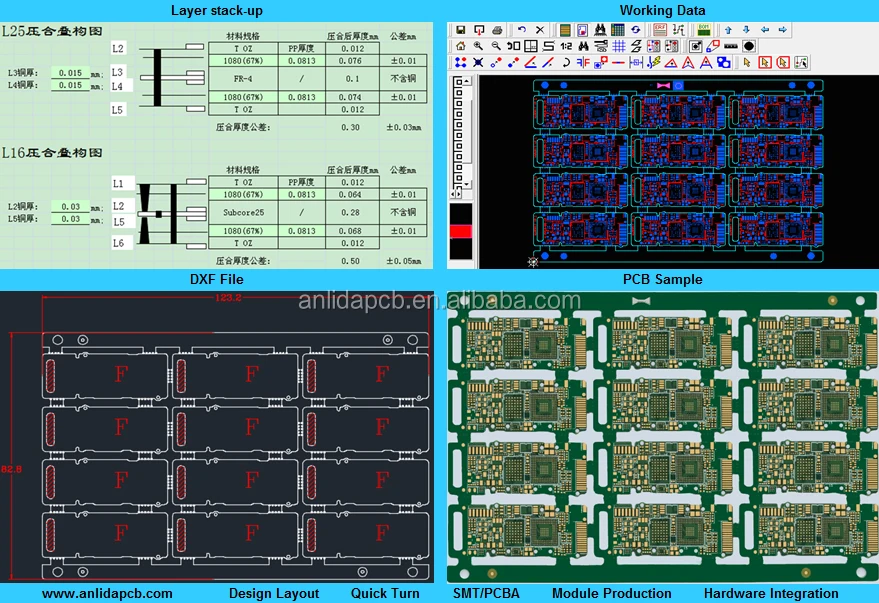Image resolution: width=879 pixels, height=603 pixels.
Task: Open the layers table icon
Action: coord(615,29)
